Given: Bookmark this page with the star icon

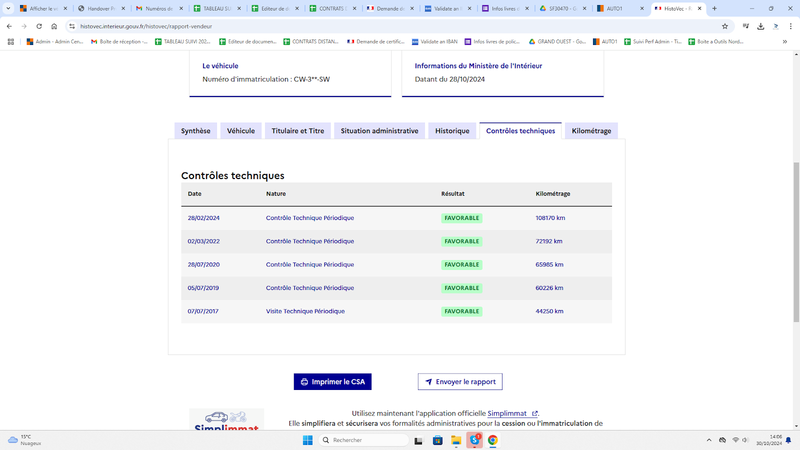Looking at the screenshot, I should [724, 27].
